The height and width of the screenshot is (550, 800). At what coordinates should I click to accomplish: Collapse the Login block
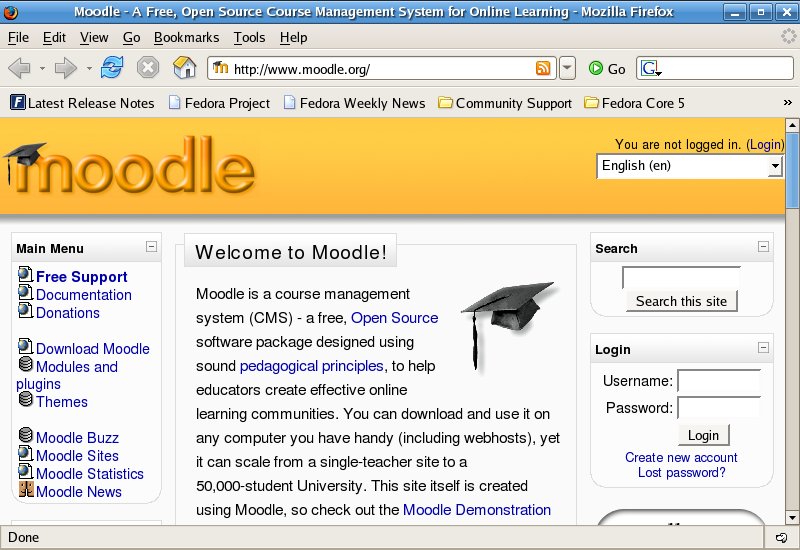tap(763, 348)
